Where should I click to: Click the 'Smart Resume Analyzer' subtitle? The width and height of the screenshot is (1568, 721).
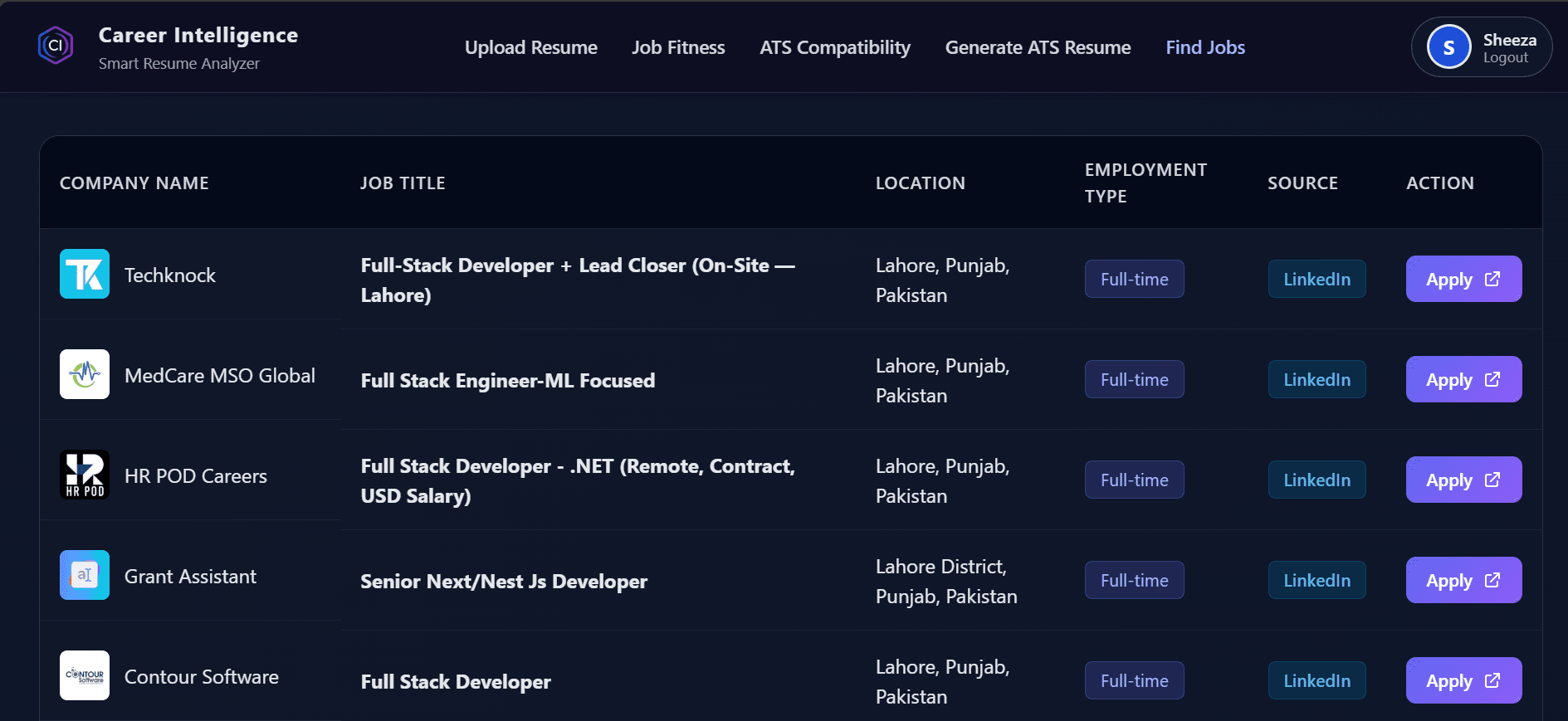pyautogui.click(x=179, y=64)
